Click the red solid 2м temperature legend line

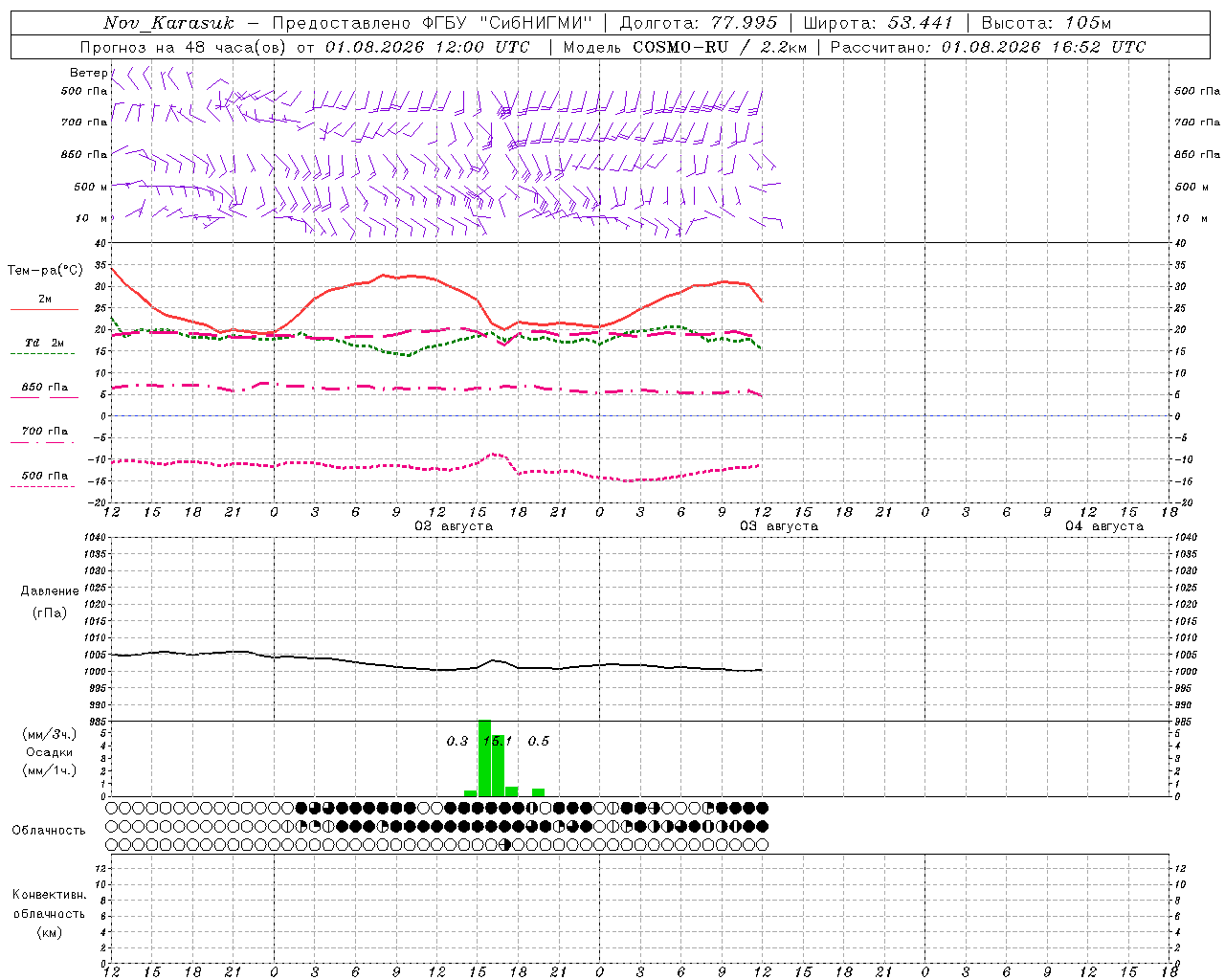[44, 309]
